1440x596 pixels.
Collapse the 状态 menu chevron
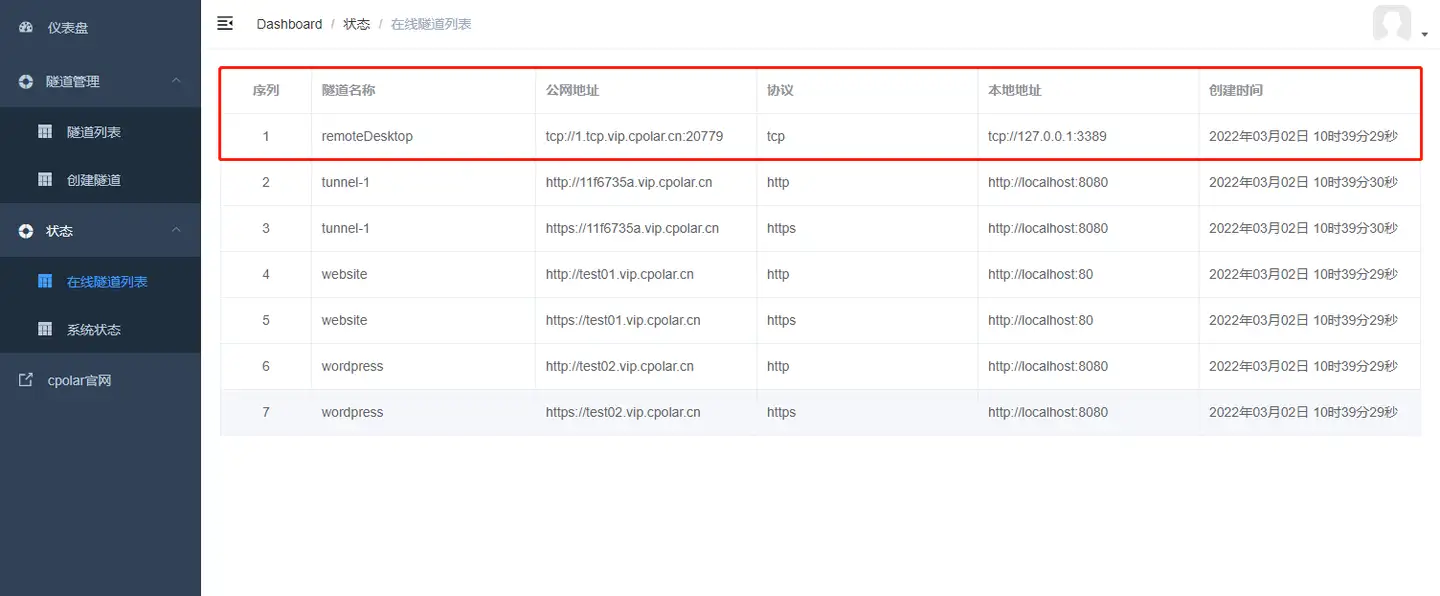176,231
